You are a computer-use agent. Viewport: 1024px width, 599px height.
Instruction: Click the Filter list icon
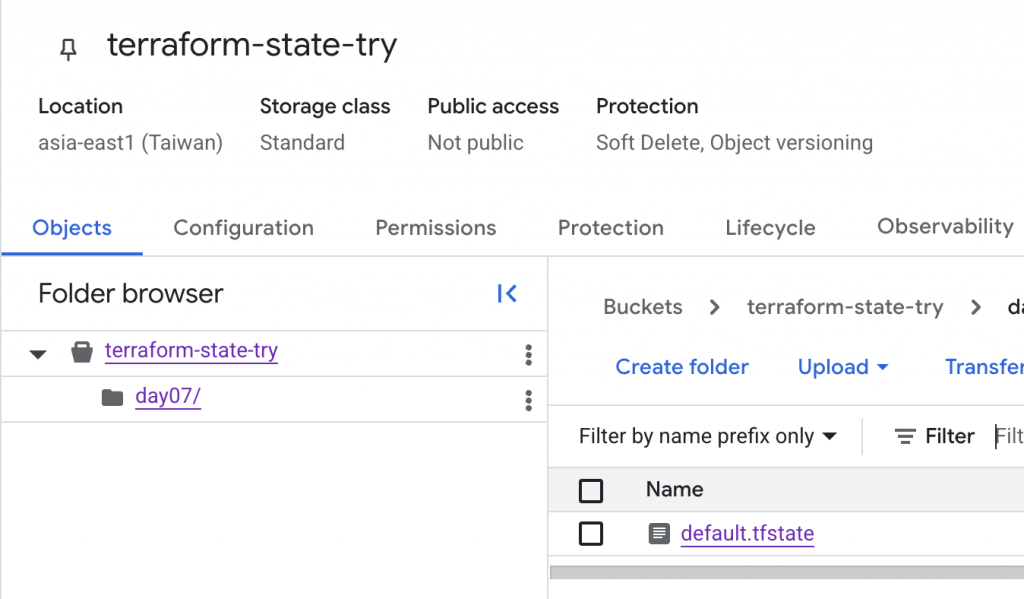click(x=905, y=437)
